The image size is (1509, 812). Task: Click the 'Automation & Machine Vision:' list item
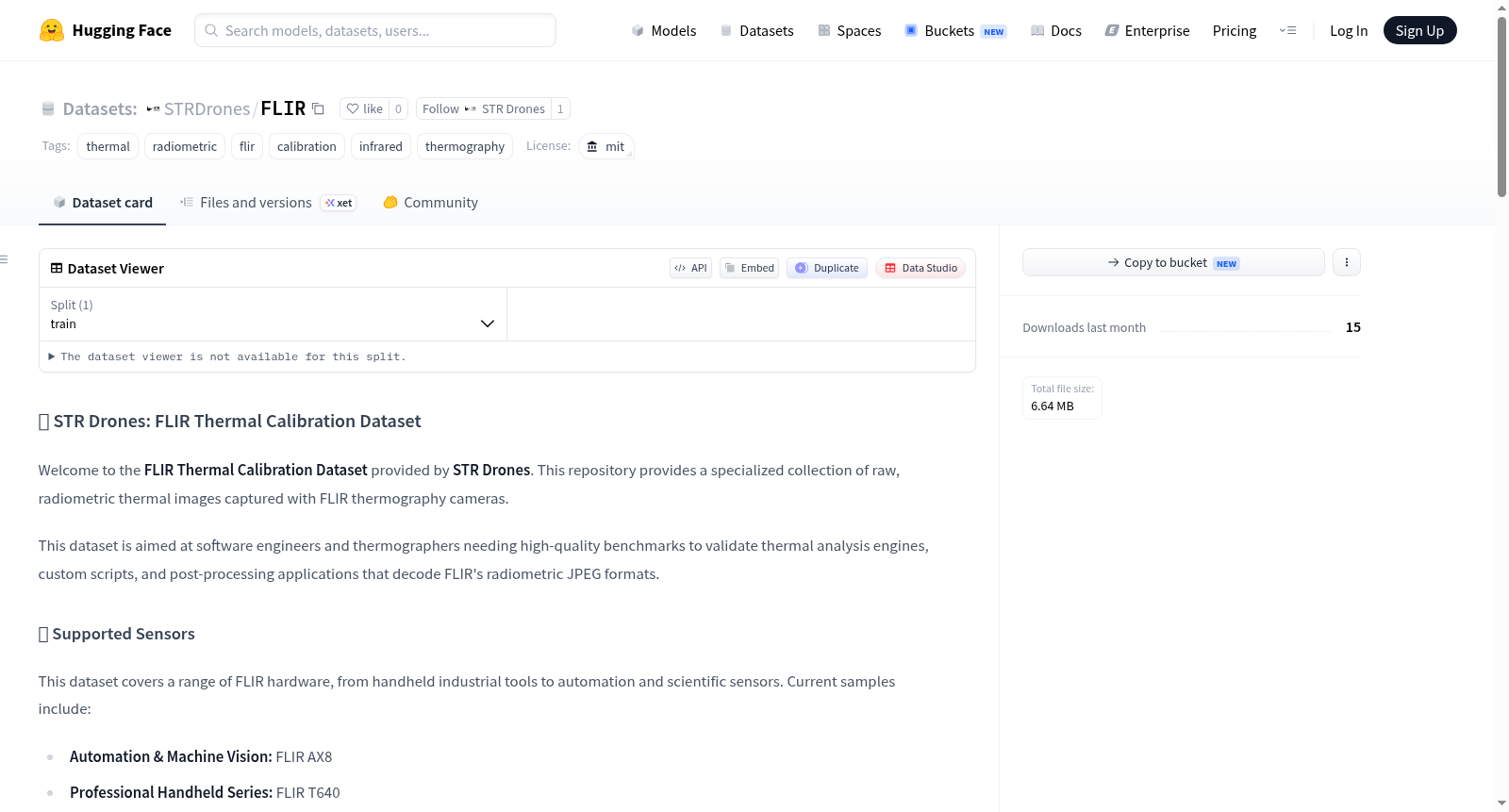pos(201,756)
